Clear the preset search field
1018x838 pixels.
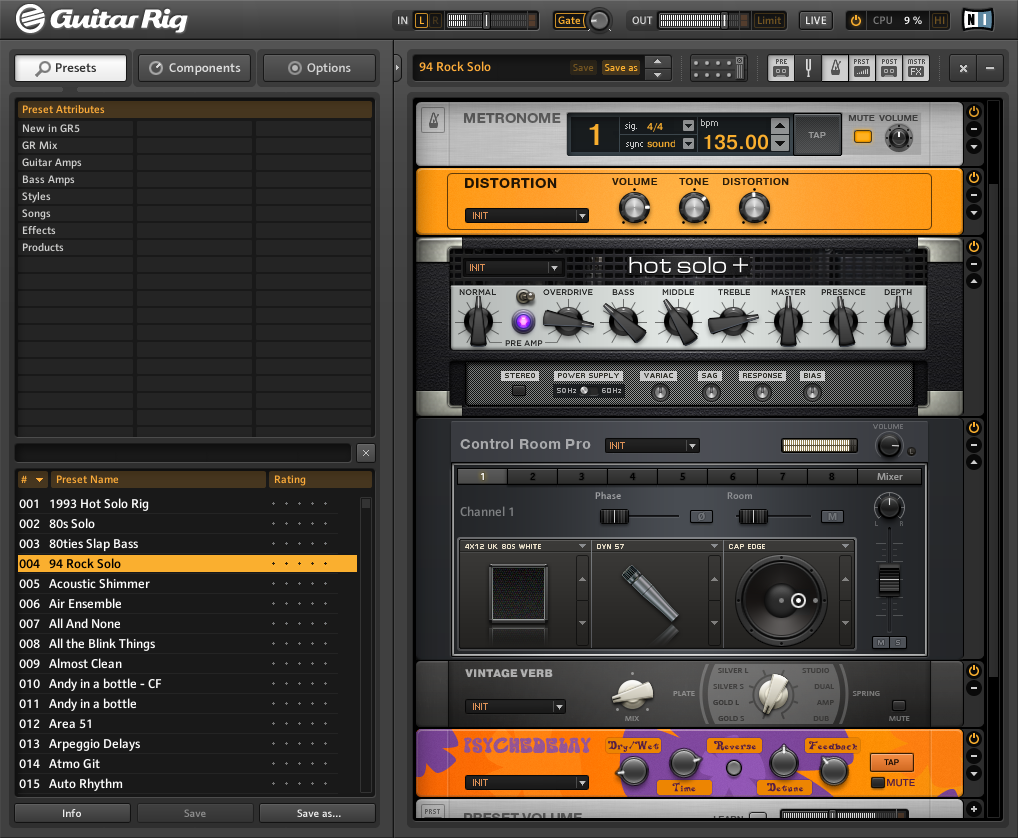point(366,453)
